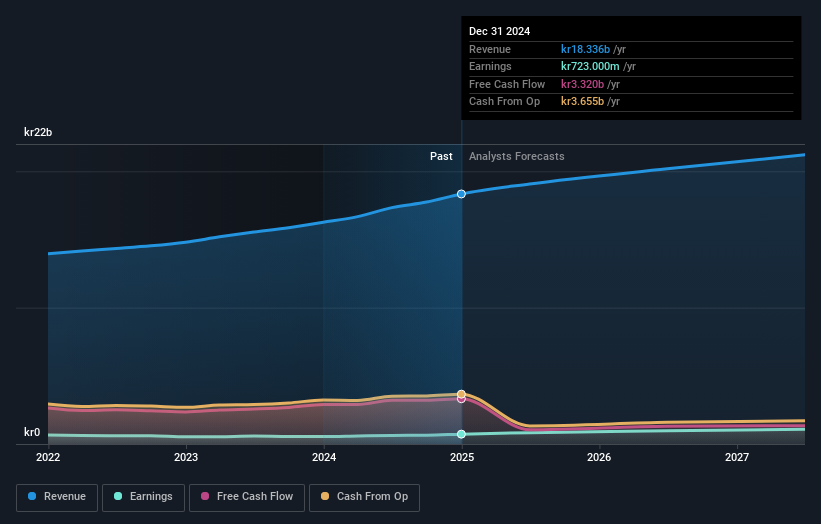Click the Analysts Forecasts label
This screenshot has height=524, width=821.
pos(517,157)
